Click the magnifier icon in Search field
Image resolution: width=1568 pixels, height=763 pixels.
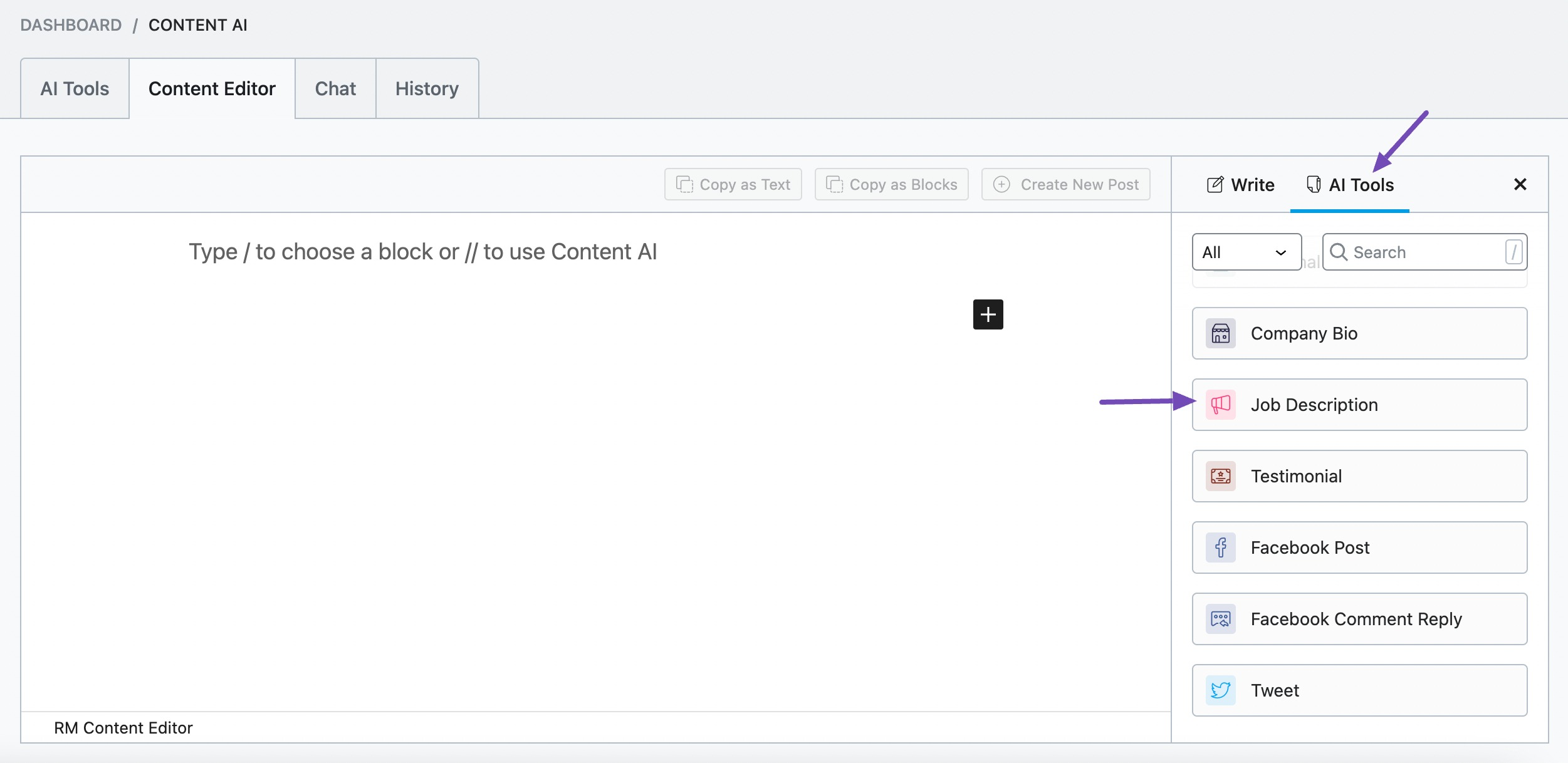pyautogui.click(x=1338, y=252)
